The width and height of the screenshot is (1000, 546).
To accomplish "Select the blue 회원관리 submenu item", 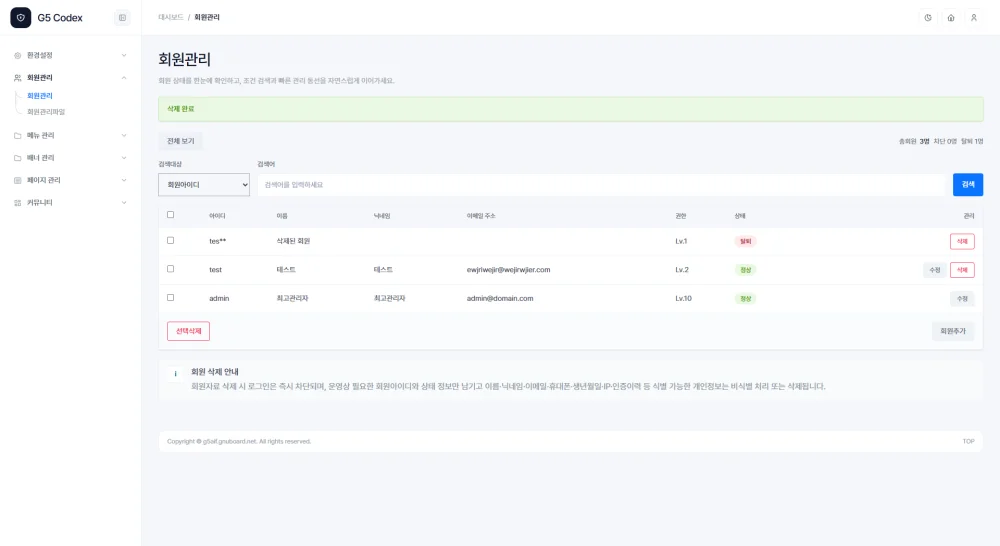I will 40,96.
